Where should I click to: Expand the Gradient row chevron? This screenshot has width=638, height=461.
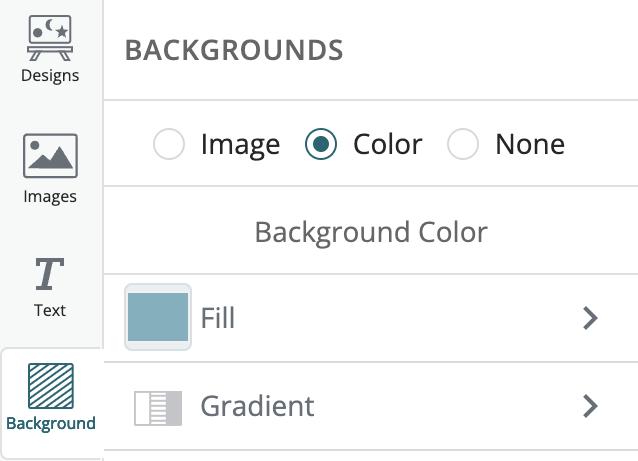(x=590, y=406)
